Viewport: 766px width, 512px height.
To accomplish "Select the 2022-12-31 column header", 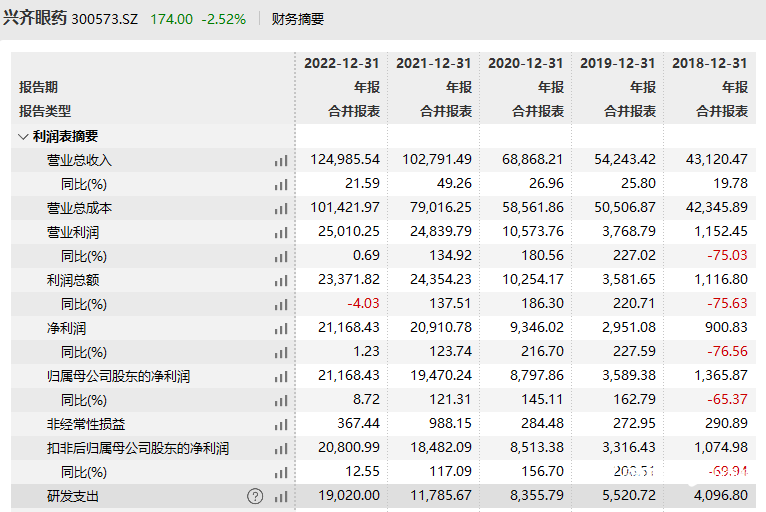I will pyautogui.click(x=341, y=64).
